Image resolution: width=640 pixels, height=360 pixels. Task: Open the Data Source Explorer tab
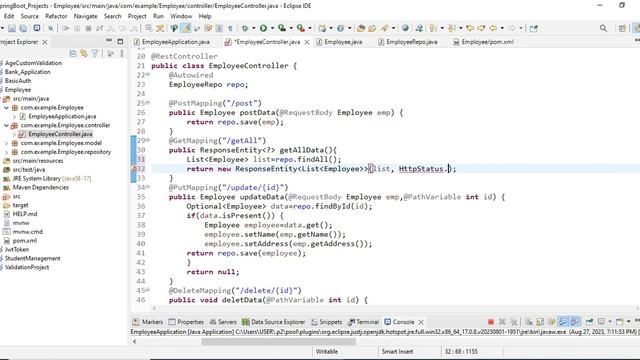click(273, 322)
